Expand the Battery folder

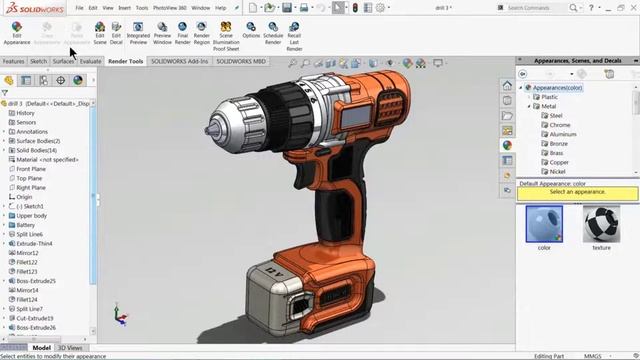4,225
